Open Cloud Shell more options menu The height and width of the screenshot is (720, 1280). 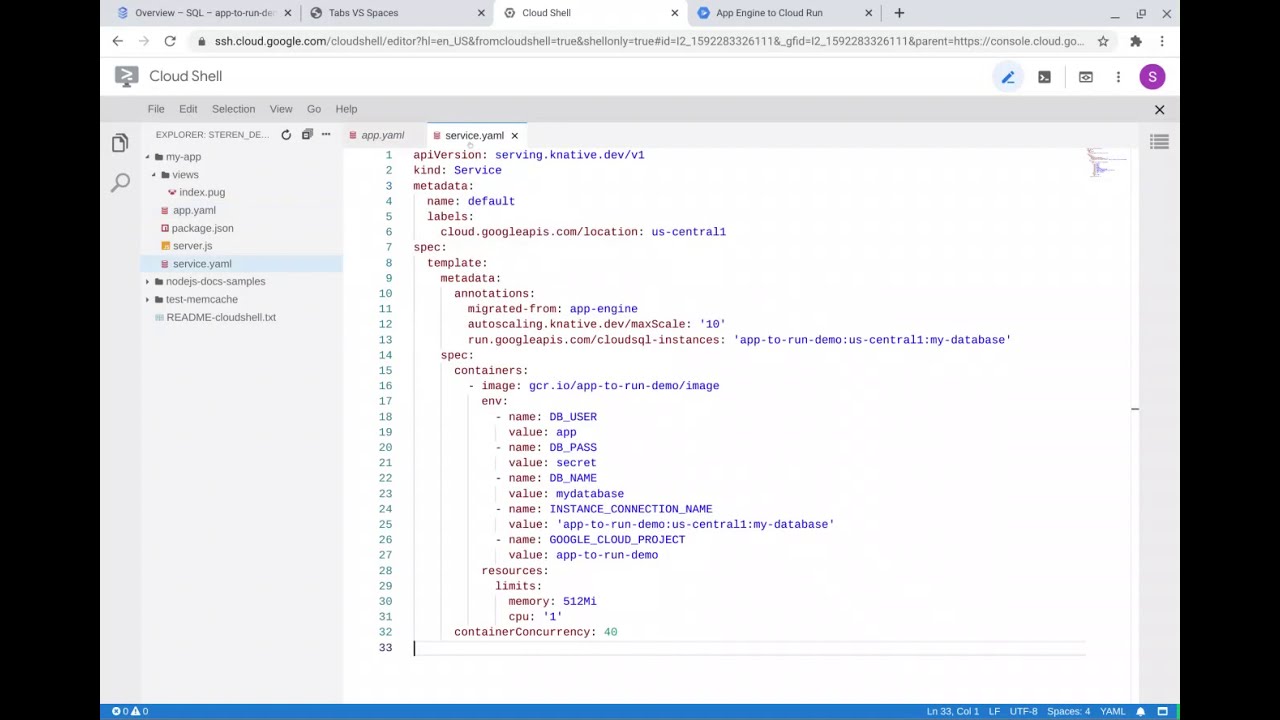click(1118, 77)
